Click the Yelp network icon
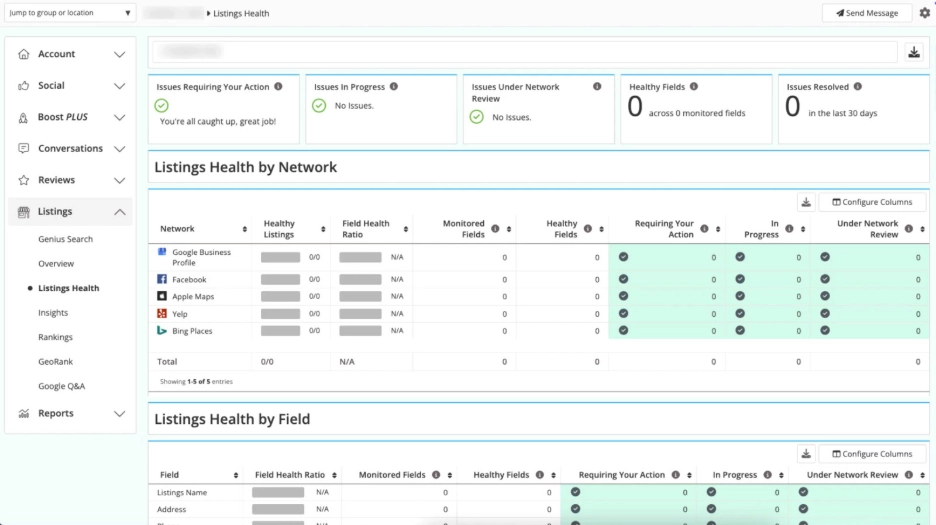This screenshot has height=525, width=936. click(162, 313)
